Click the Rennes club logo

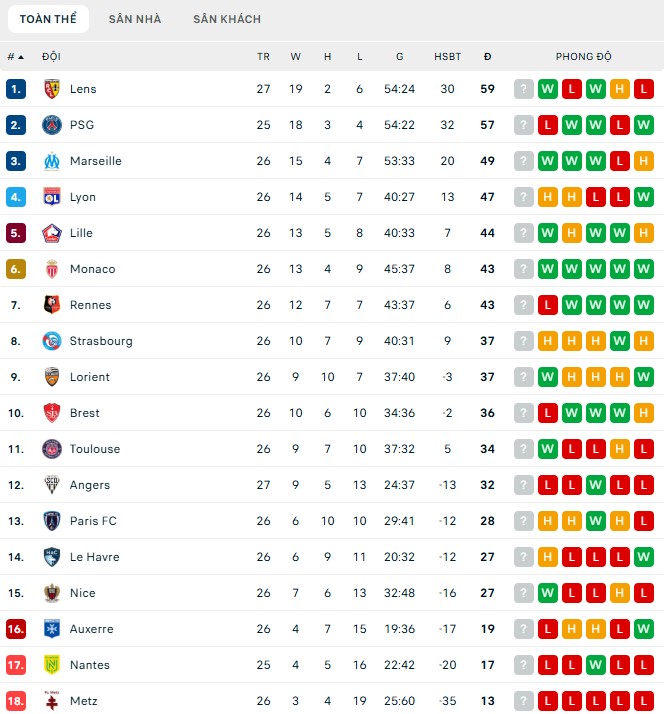52,305
